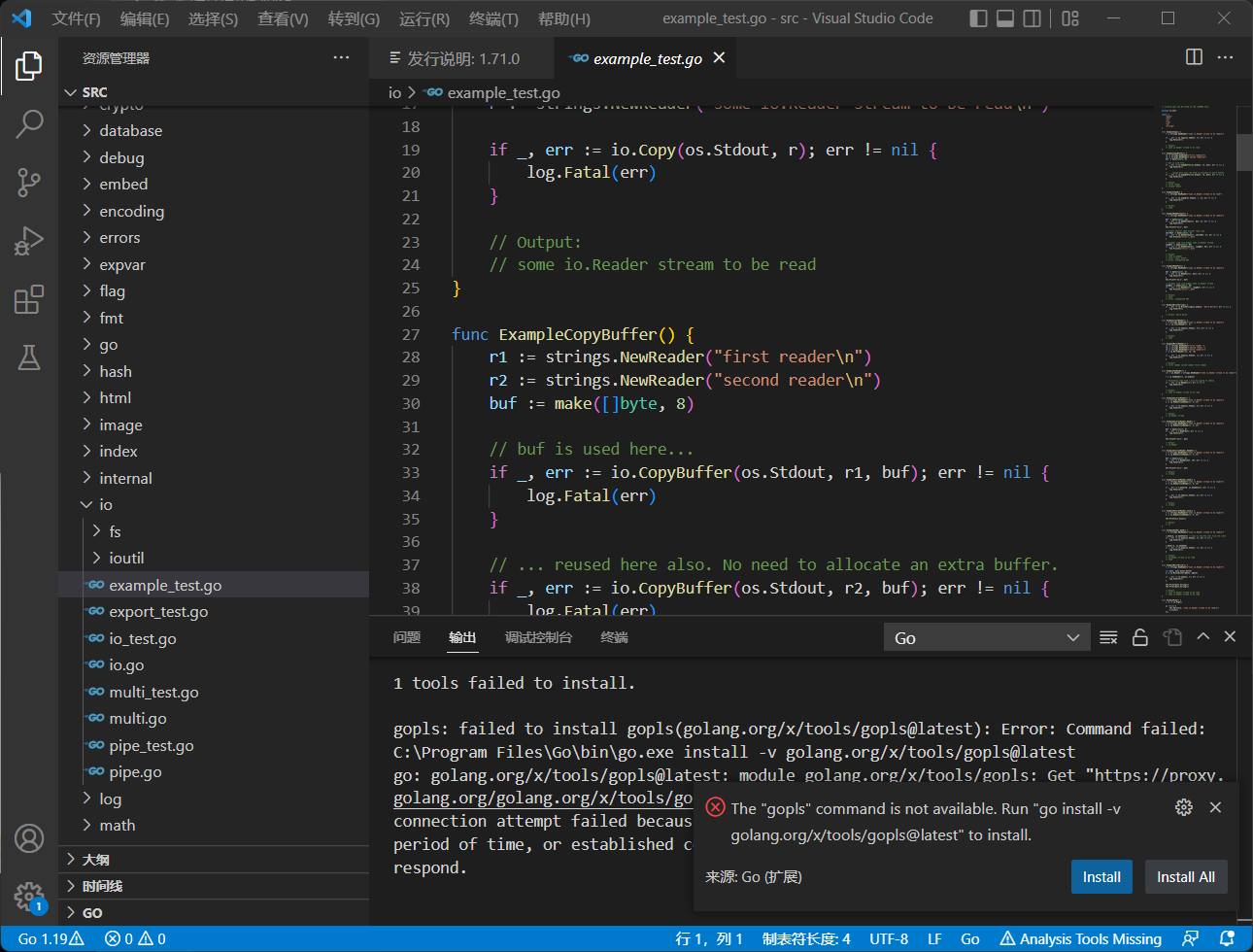Open the Run and Debug view
Image resolution: width=1253 pixels, height=952 pixels.
click(29, 240)
